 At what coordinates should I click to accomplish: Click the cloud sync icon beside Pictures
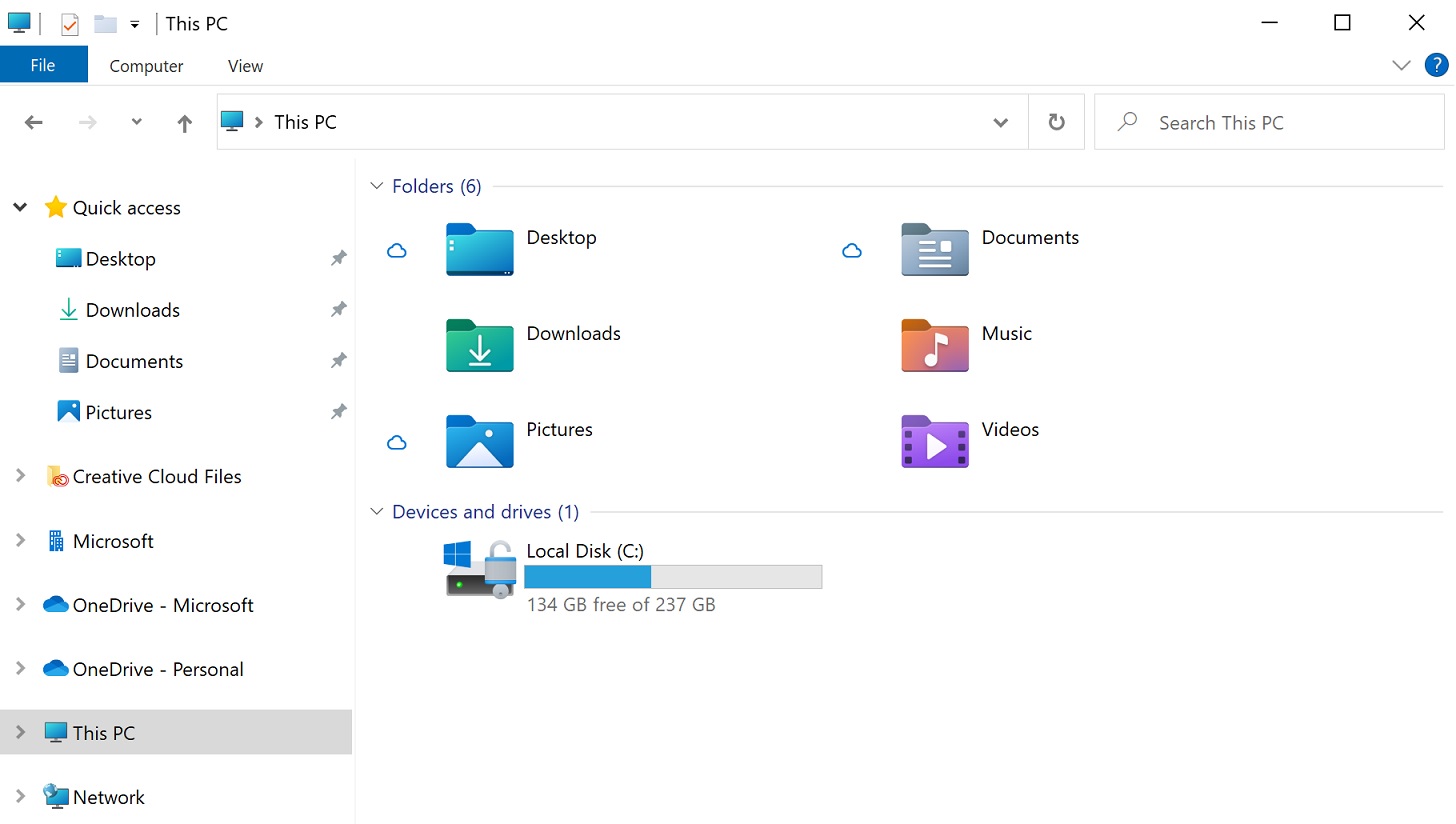(397, 442)
